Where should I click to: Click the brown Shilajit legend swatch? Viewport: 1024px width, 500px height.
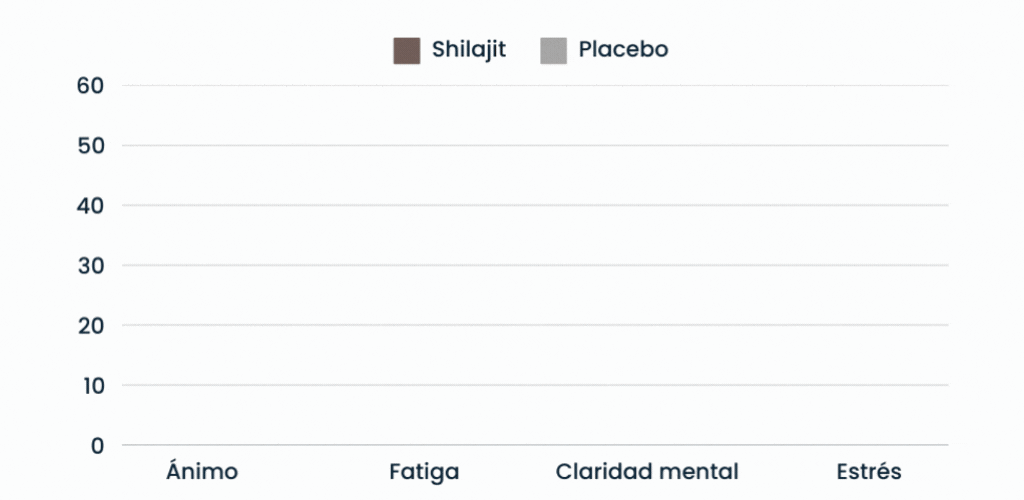406,50
